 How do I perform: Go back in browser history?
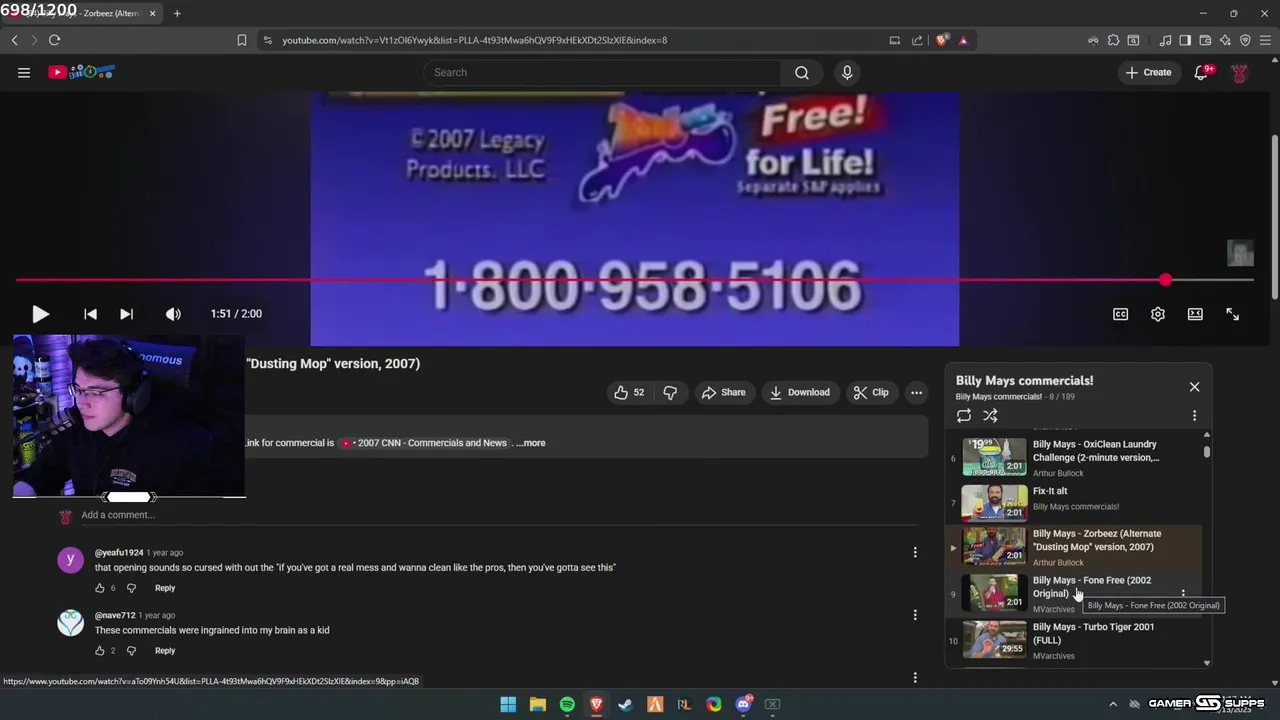(x=14, y=40)
